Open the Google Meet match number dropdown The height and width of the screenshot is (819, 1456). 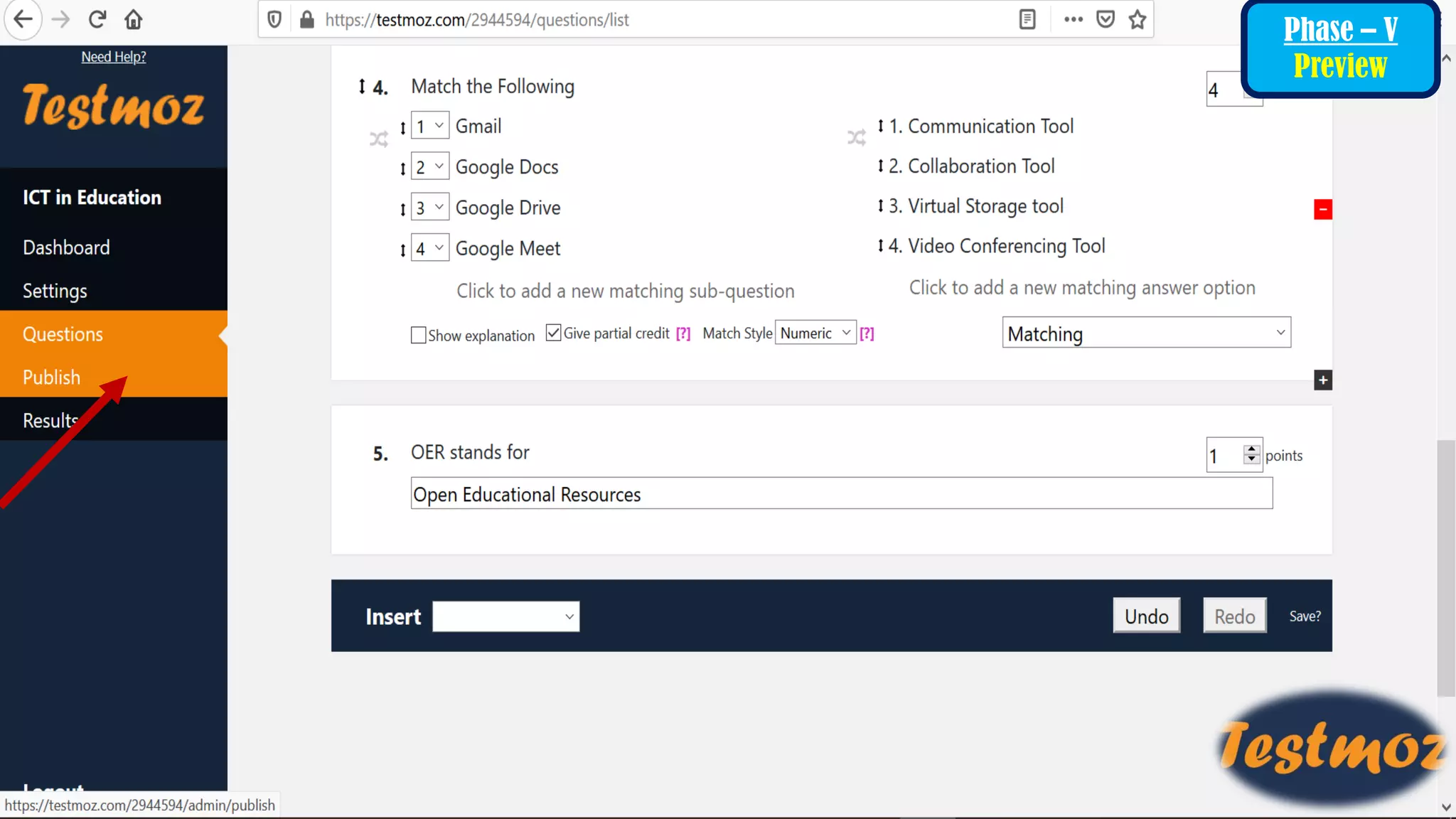coord(429,248)
